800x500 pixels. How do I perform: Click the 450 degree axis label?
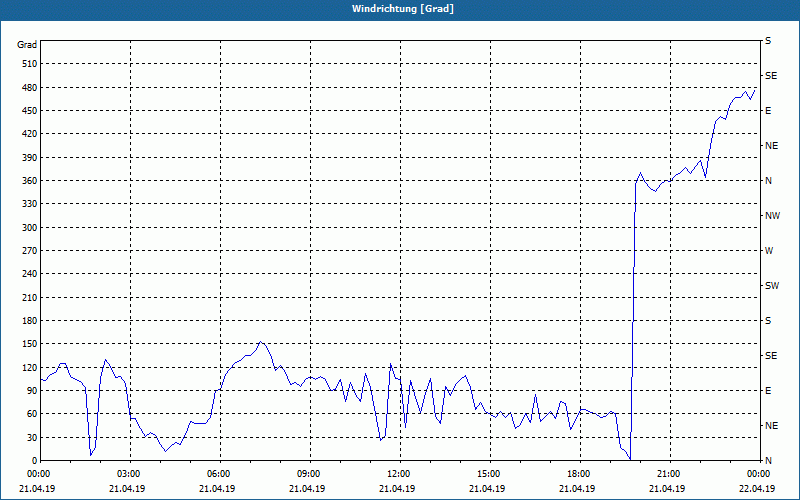29,111
